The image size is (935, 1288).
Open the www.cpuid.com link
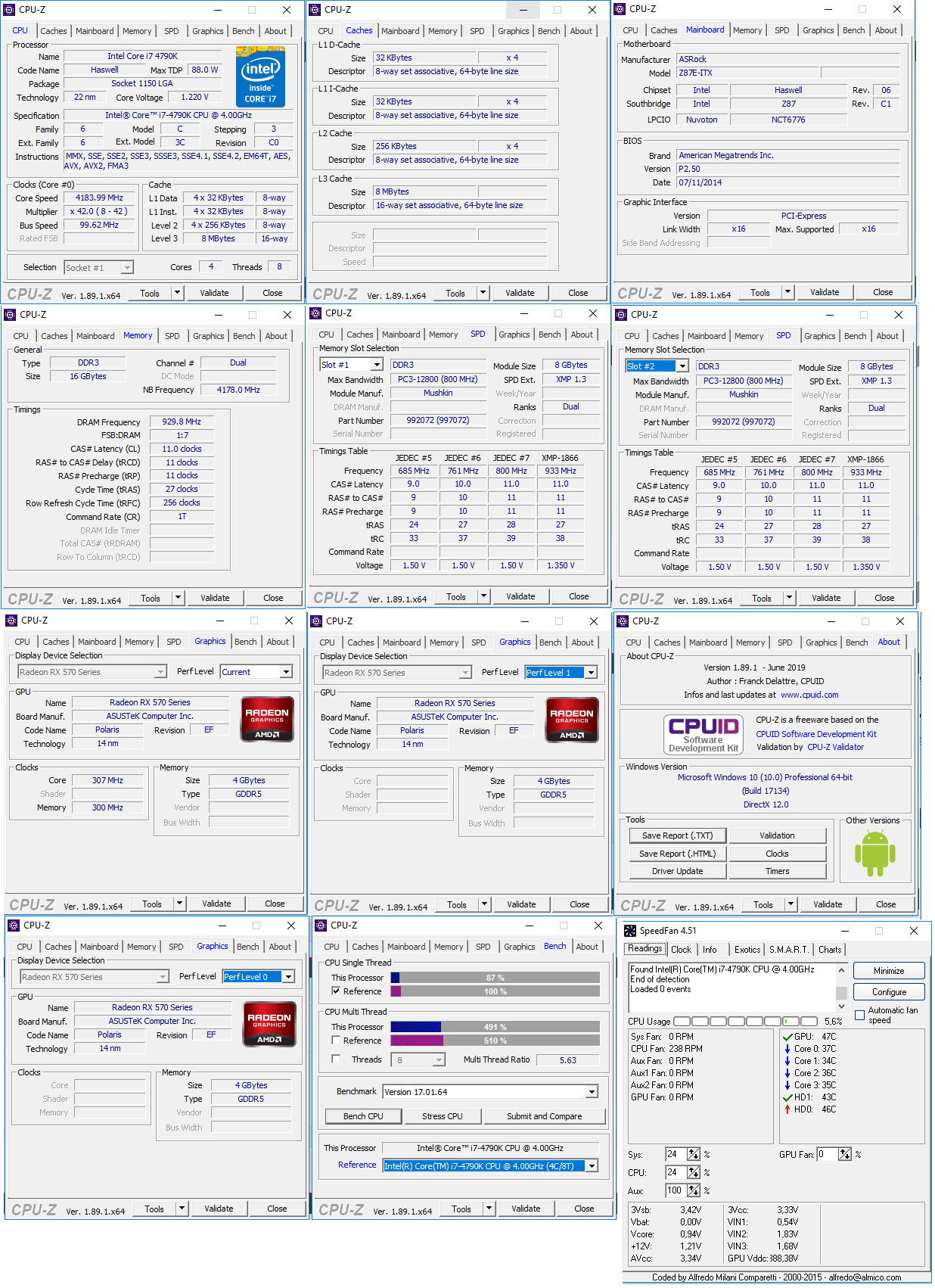pyautogui.click(x=809, y=695)
